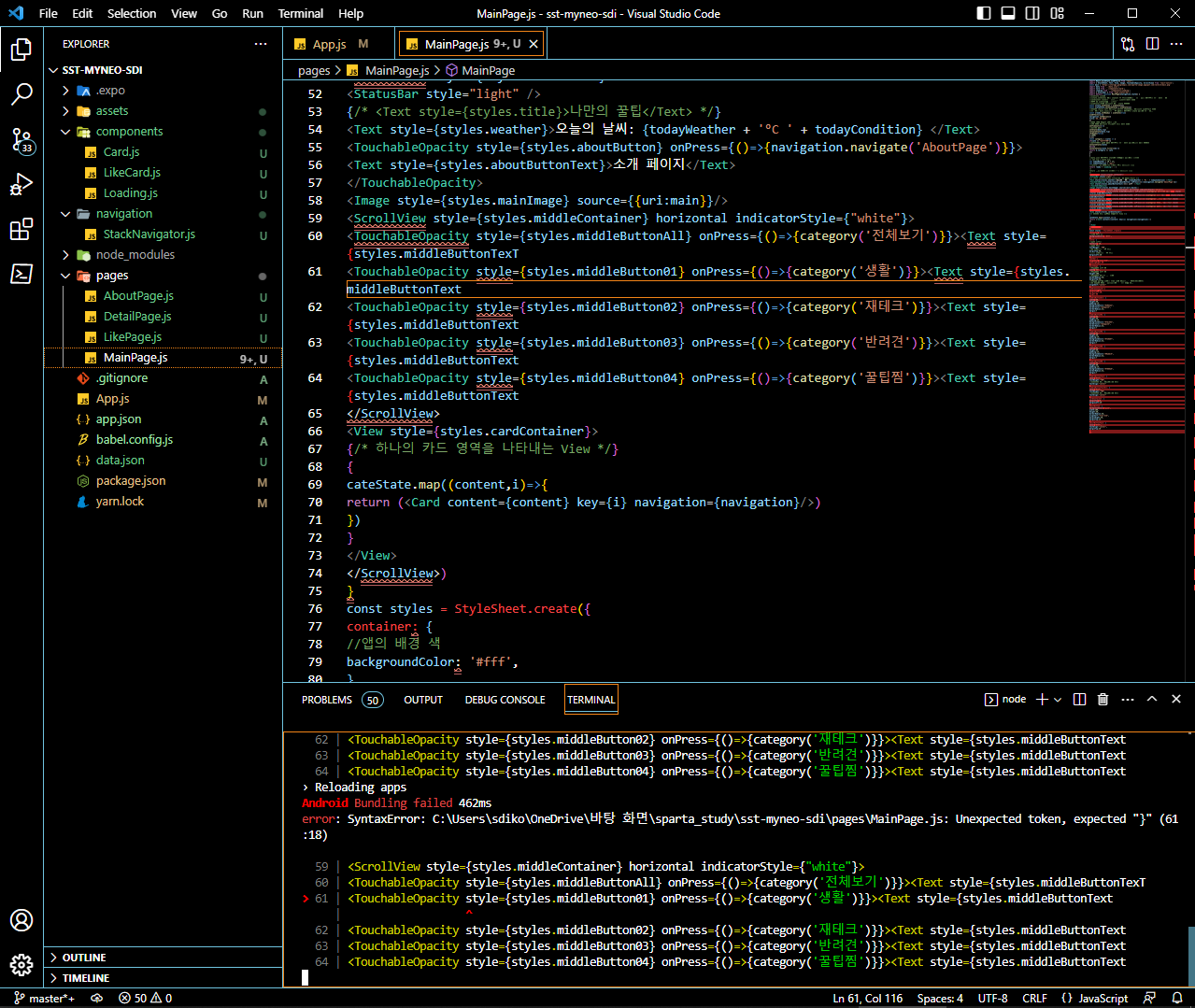Image resolution: width=1195 pixels, height=1008 pixels.
Task: Open the terminal-style icon in activity bar
Action: 21,274
